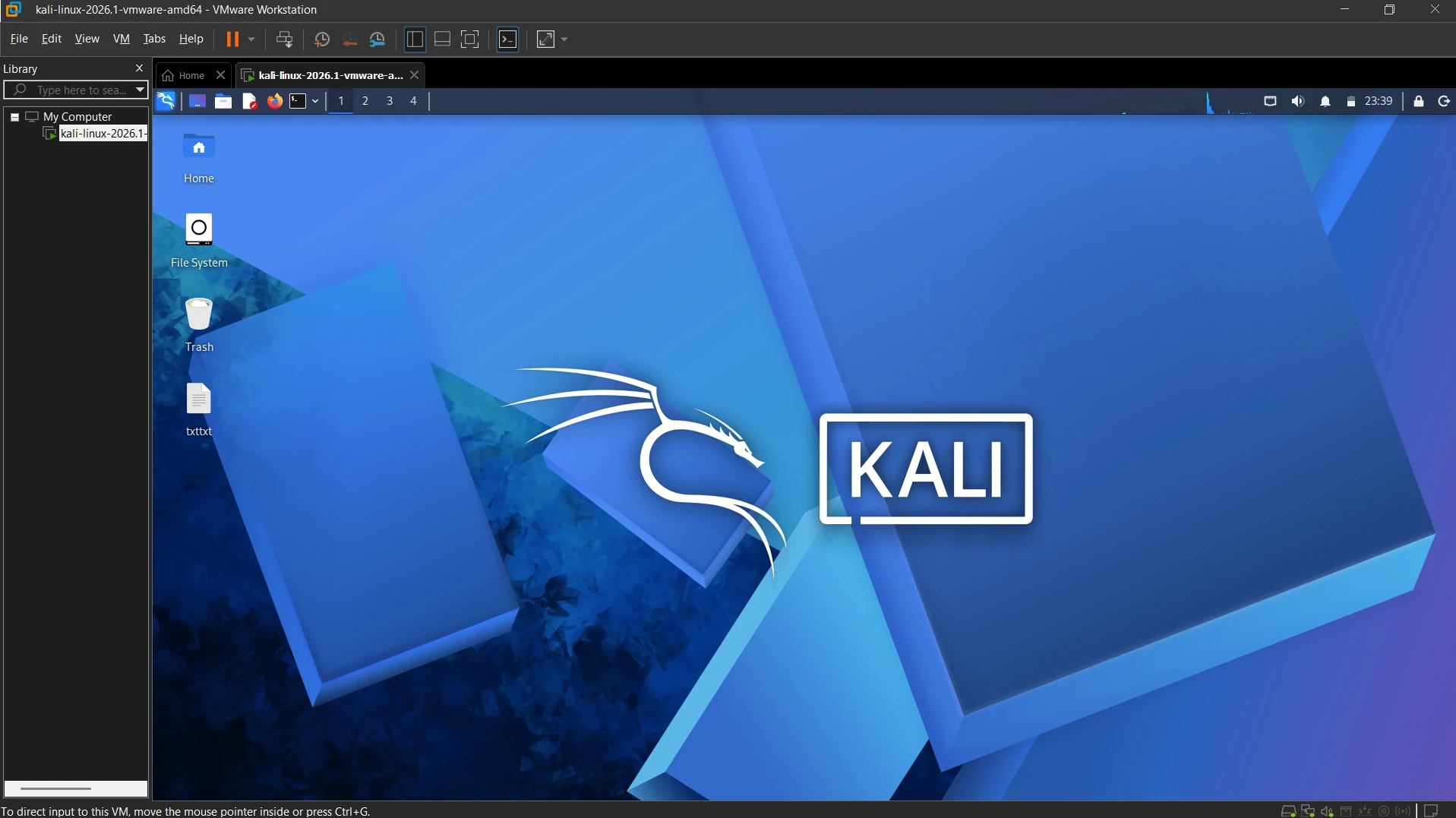
Task: Toggle the library sidebar view
Action: pyautogui.click(x=415, y=39)
